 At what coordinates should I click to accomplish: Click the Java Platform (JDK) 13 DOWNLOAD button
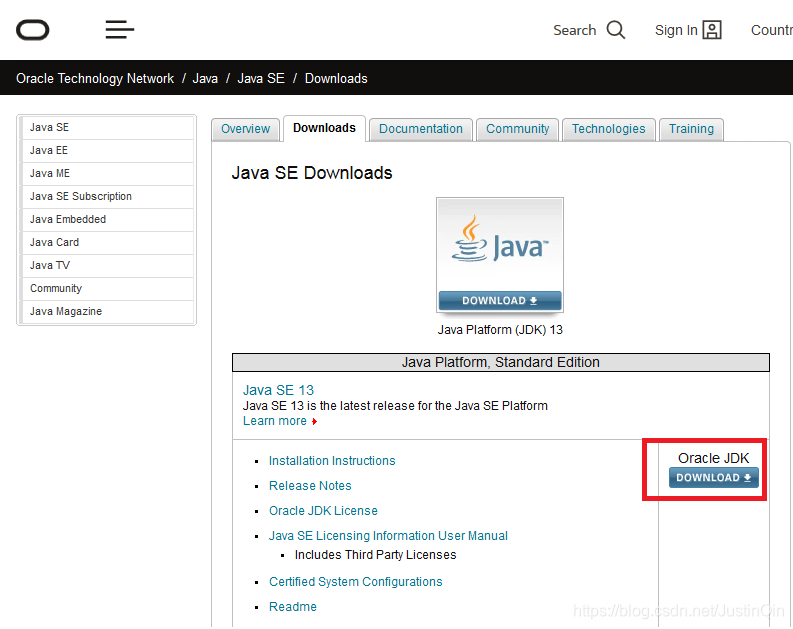click(500, 300)
